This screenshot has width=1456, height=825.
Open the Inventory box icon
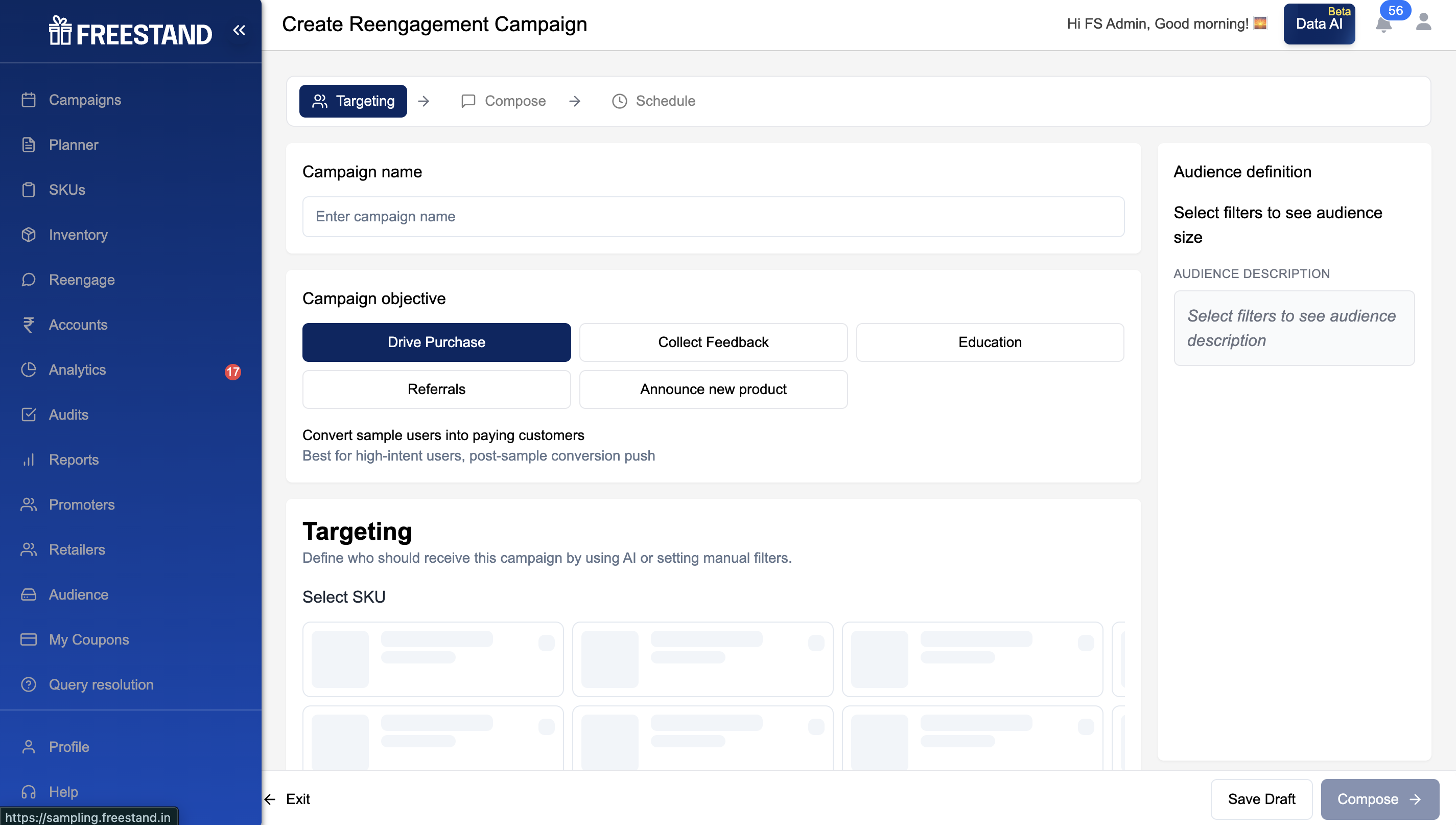[28, 235]
